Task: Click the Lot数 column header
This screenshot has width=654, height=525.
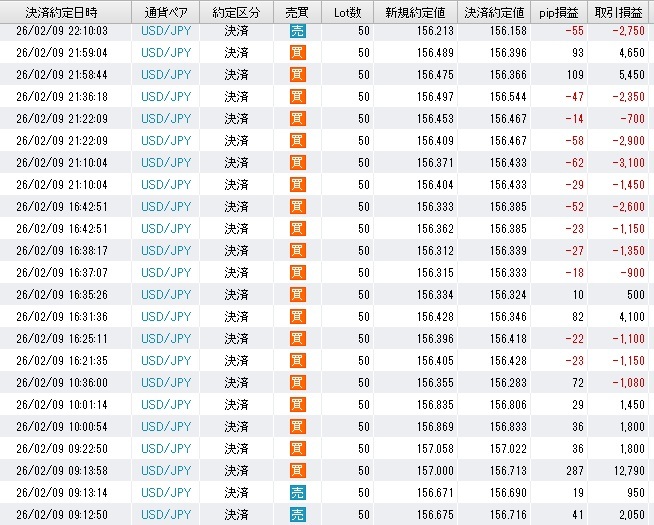Action: tap(348, 11)
